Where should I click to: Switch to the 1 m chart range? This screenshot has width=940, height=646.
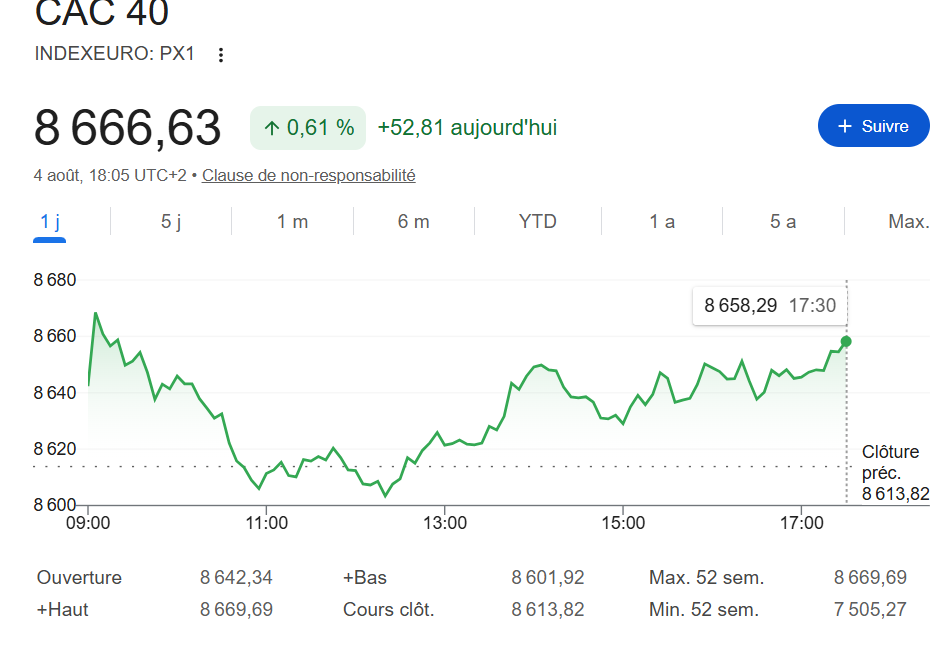pos(292,222)
